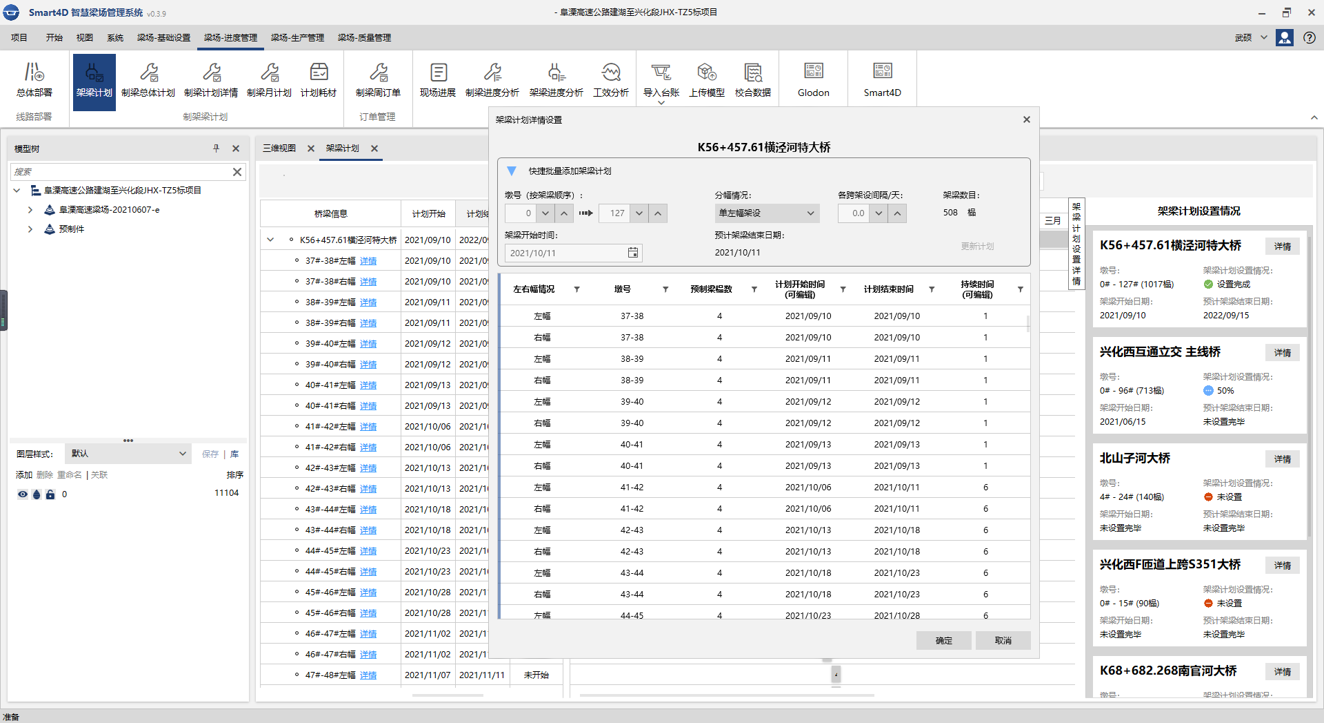Toggle the layer lock icon

point(50,494)
